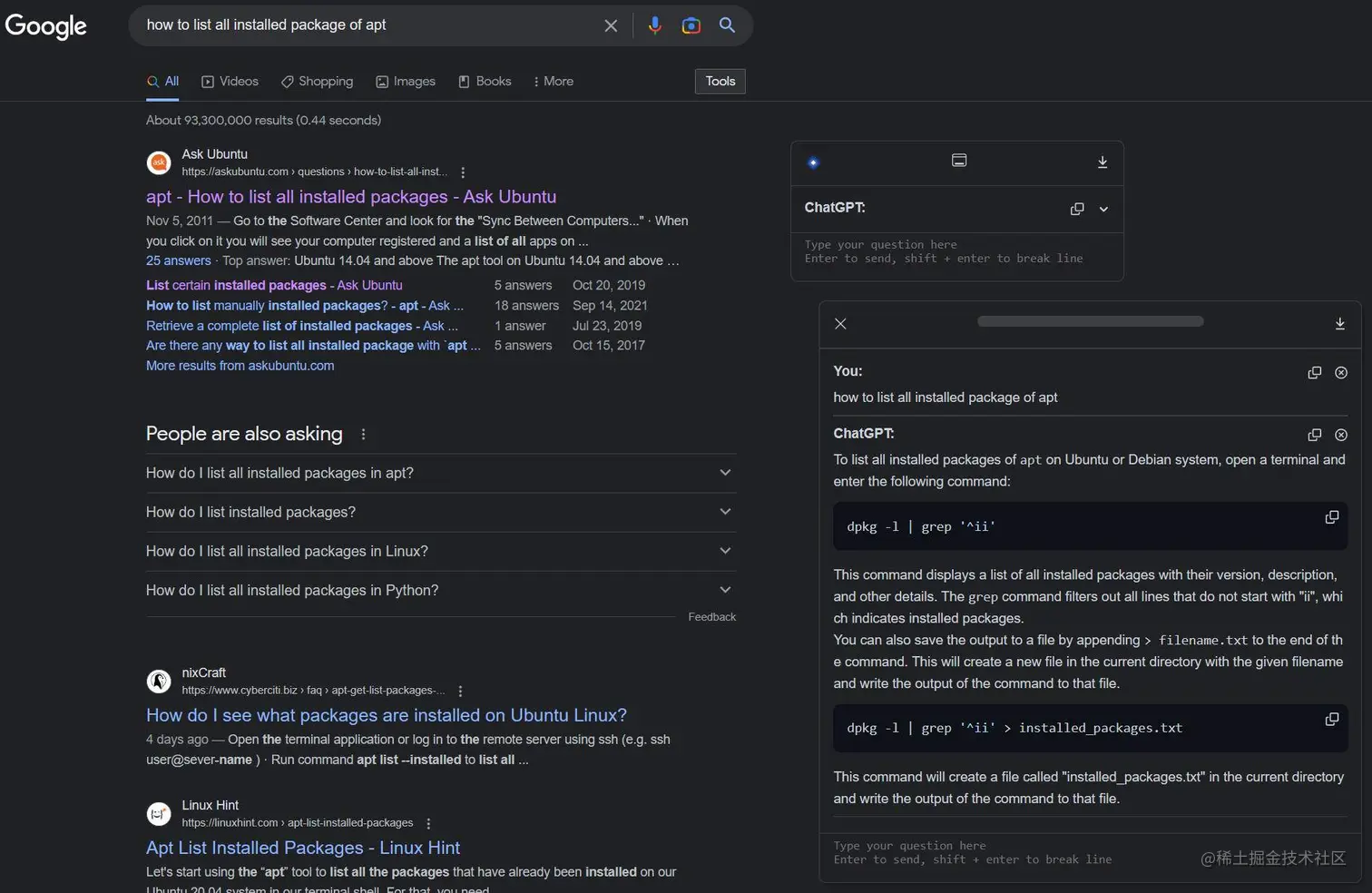The image size is (1372, 893).
Task: Click the nixCraft site favicon
Action: [159, 681]
